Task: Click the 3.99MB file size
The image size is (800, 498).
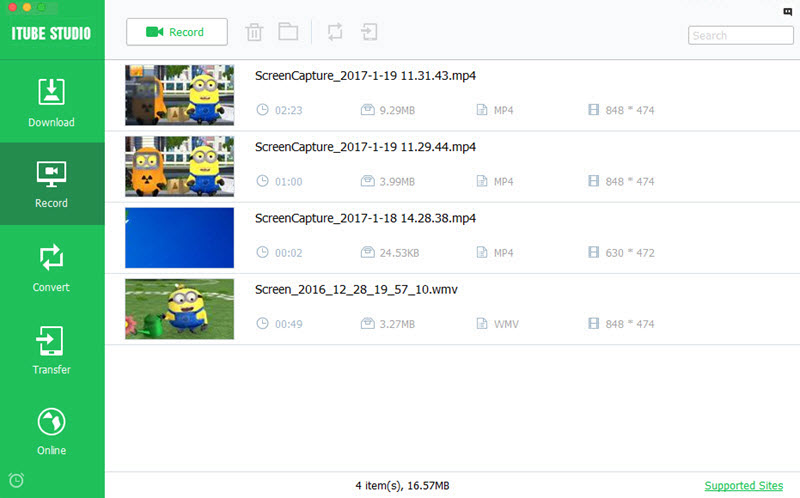Action: pyautogui.click(x=397, y=182)
